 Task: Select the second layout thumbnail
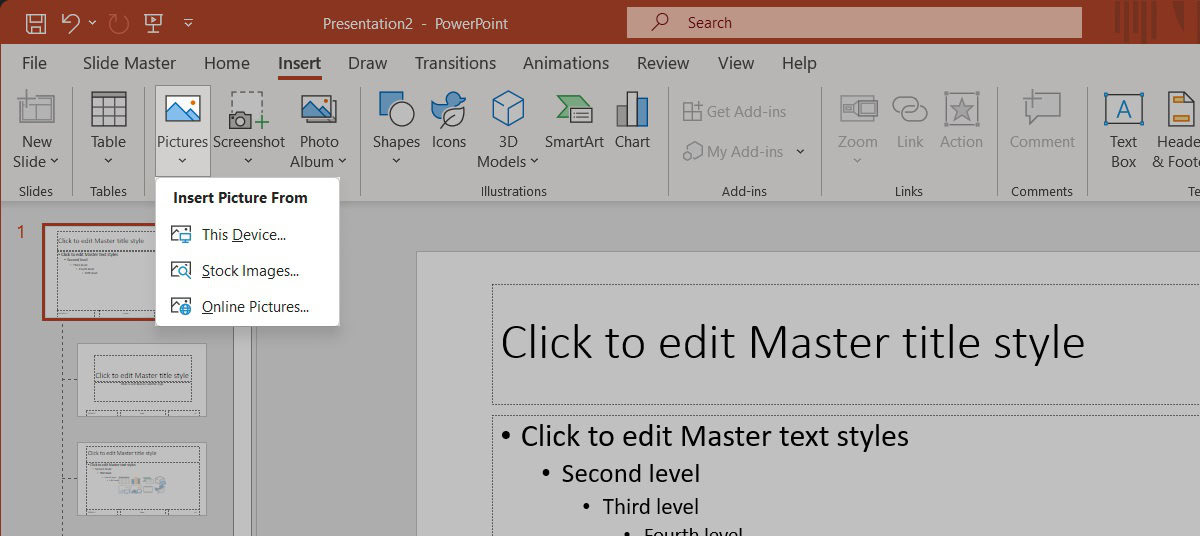pyautogui.click(x=142, y=380)
